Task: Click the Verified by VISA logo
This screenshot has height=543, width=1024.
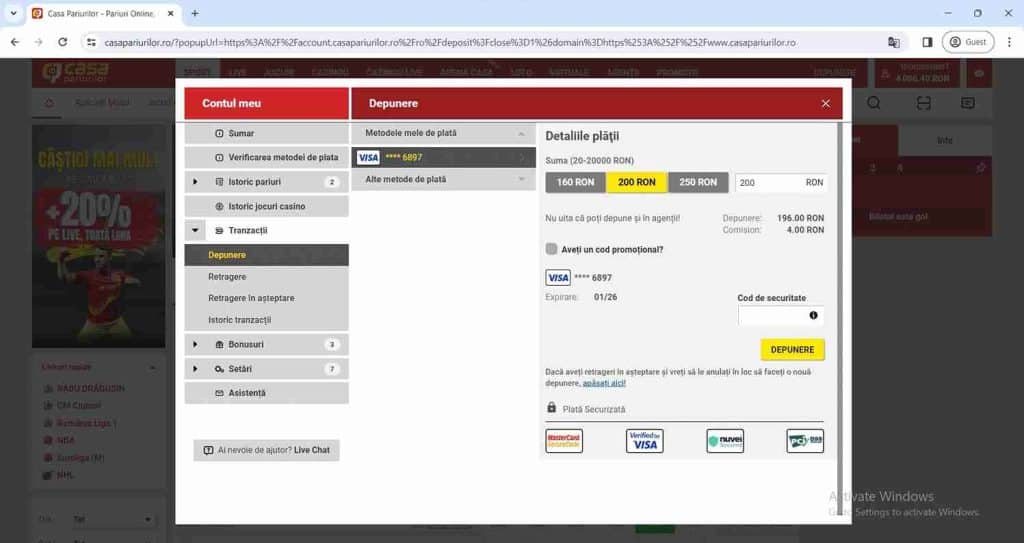Action: pos(645,441)
